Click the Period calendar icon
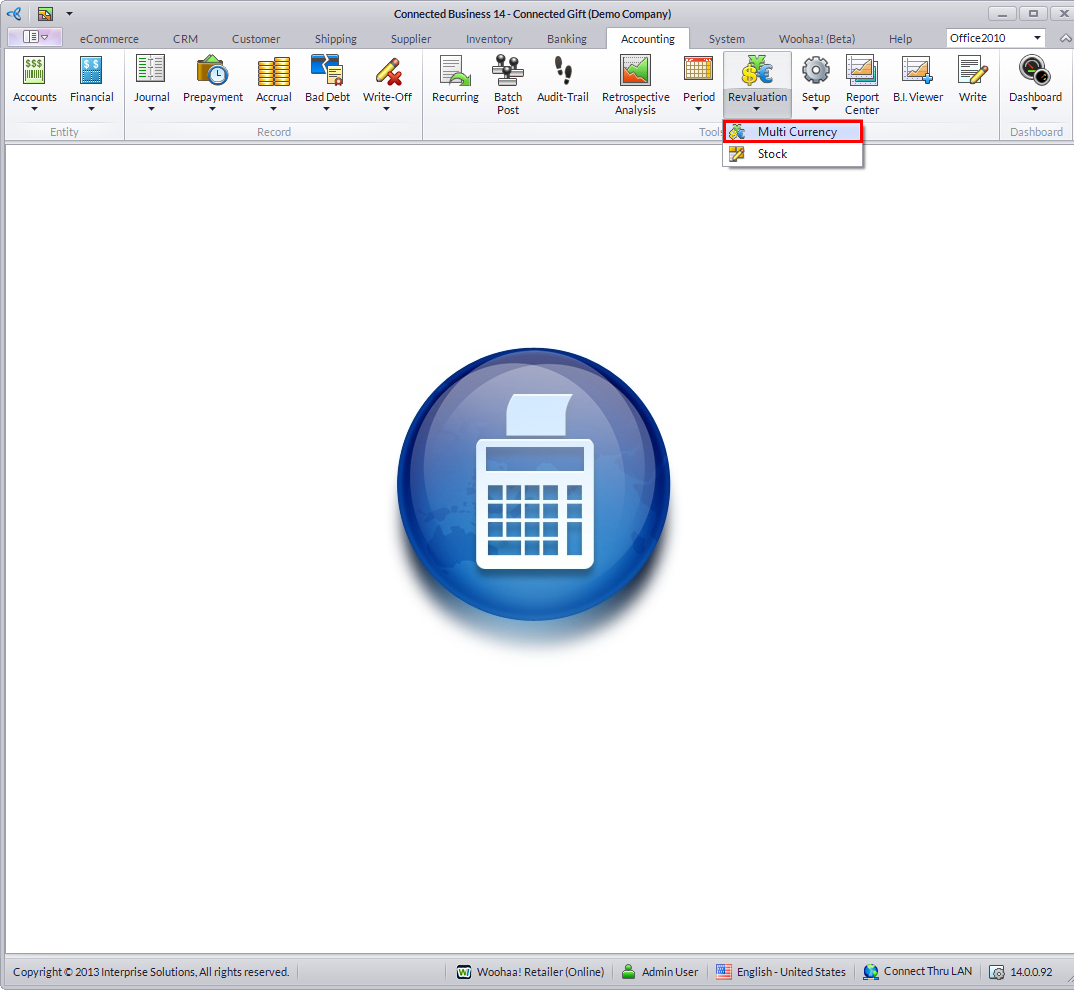This screenshot has height=990, width=1074. click(698, 71)
